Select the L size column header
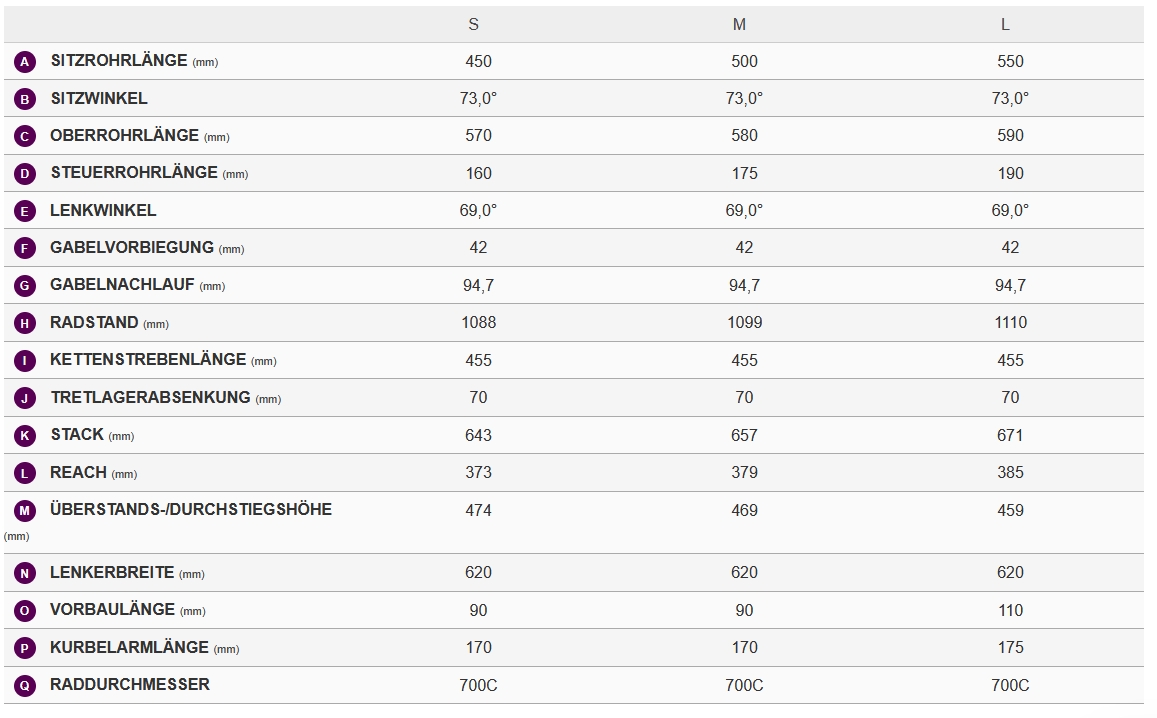This screenshot has width=1157, height=718. click(x=1005, y=25)
